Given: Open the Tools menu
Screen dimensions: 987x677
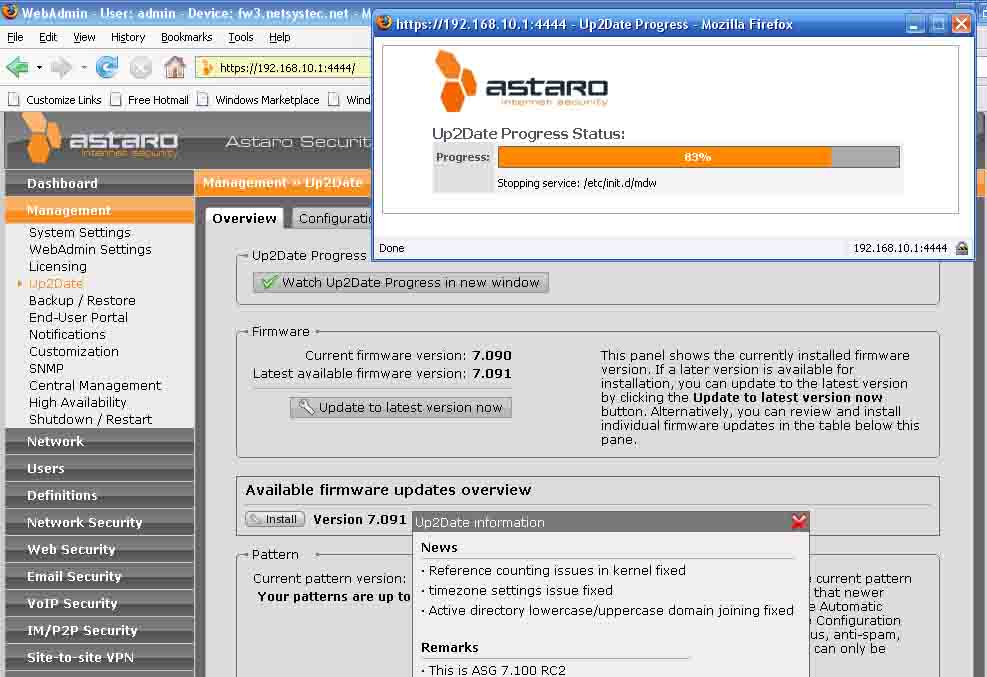Looking at the screenshot, I should pyautogui.click(x=240, y=37).
